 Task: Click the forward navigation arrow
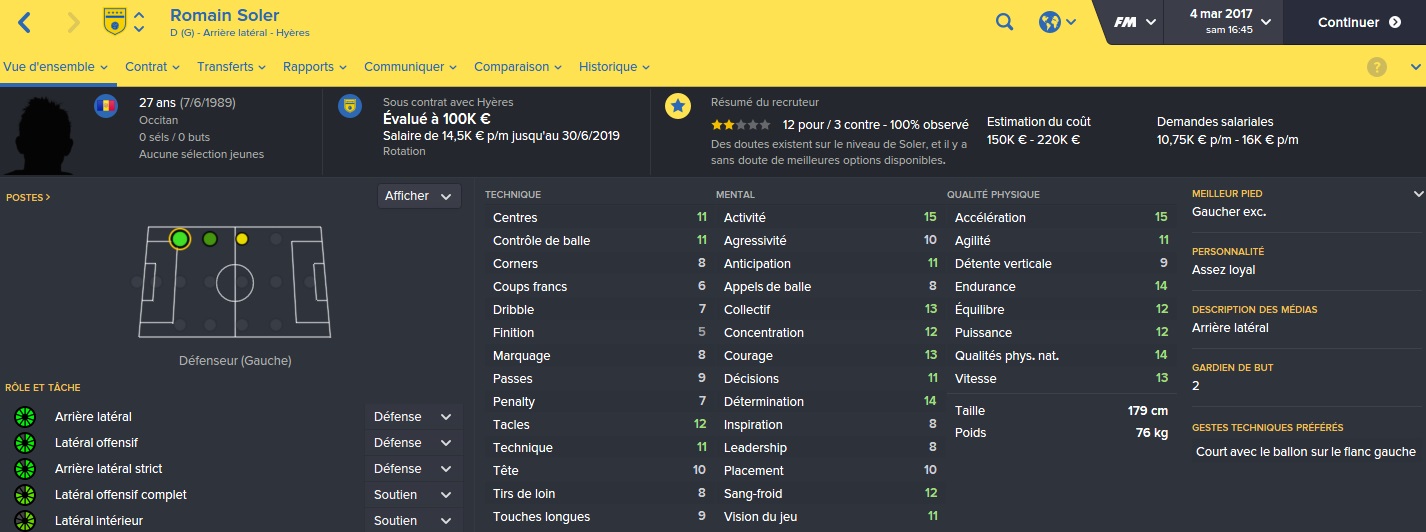(73, 22)
